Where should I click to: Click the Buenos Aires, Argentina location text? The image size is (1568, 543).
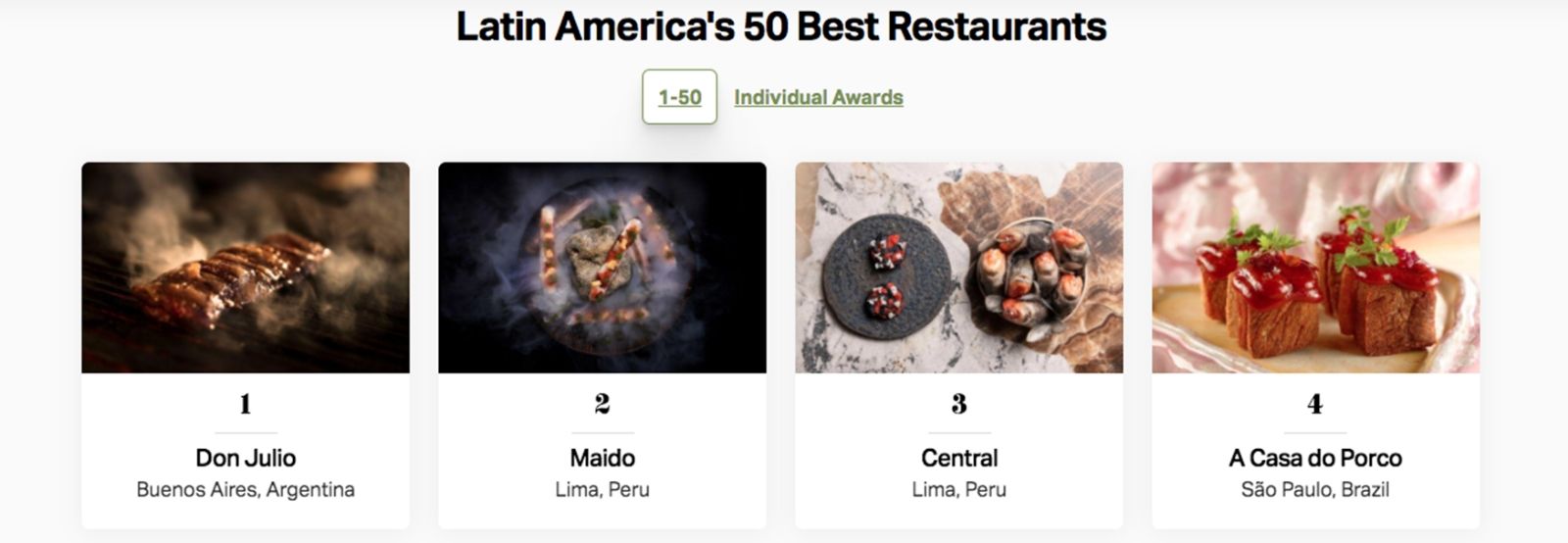tap(245, 489)
